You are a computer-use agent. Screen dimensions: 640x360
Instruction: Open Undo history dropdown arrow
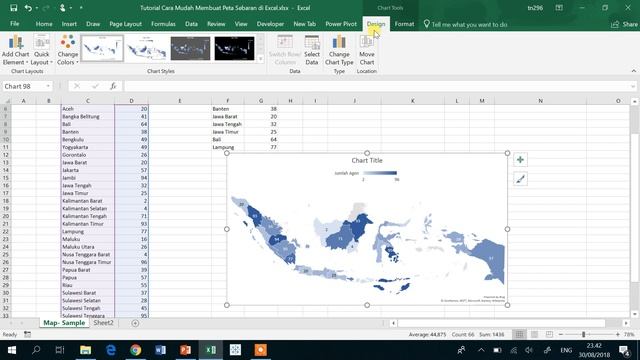(36, 8)
